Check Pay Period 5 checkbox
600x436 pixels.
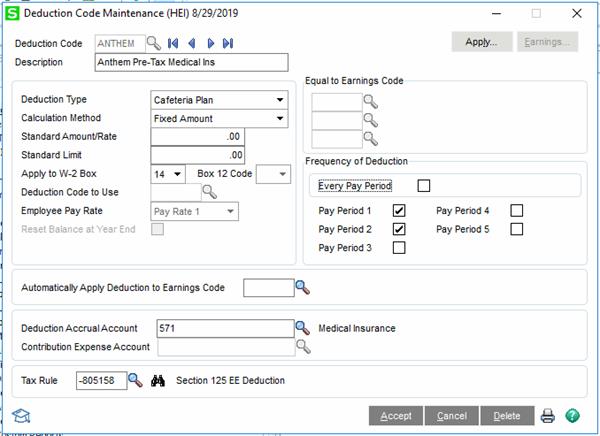(x=517, y=229)
